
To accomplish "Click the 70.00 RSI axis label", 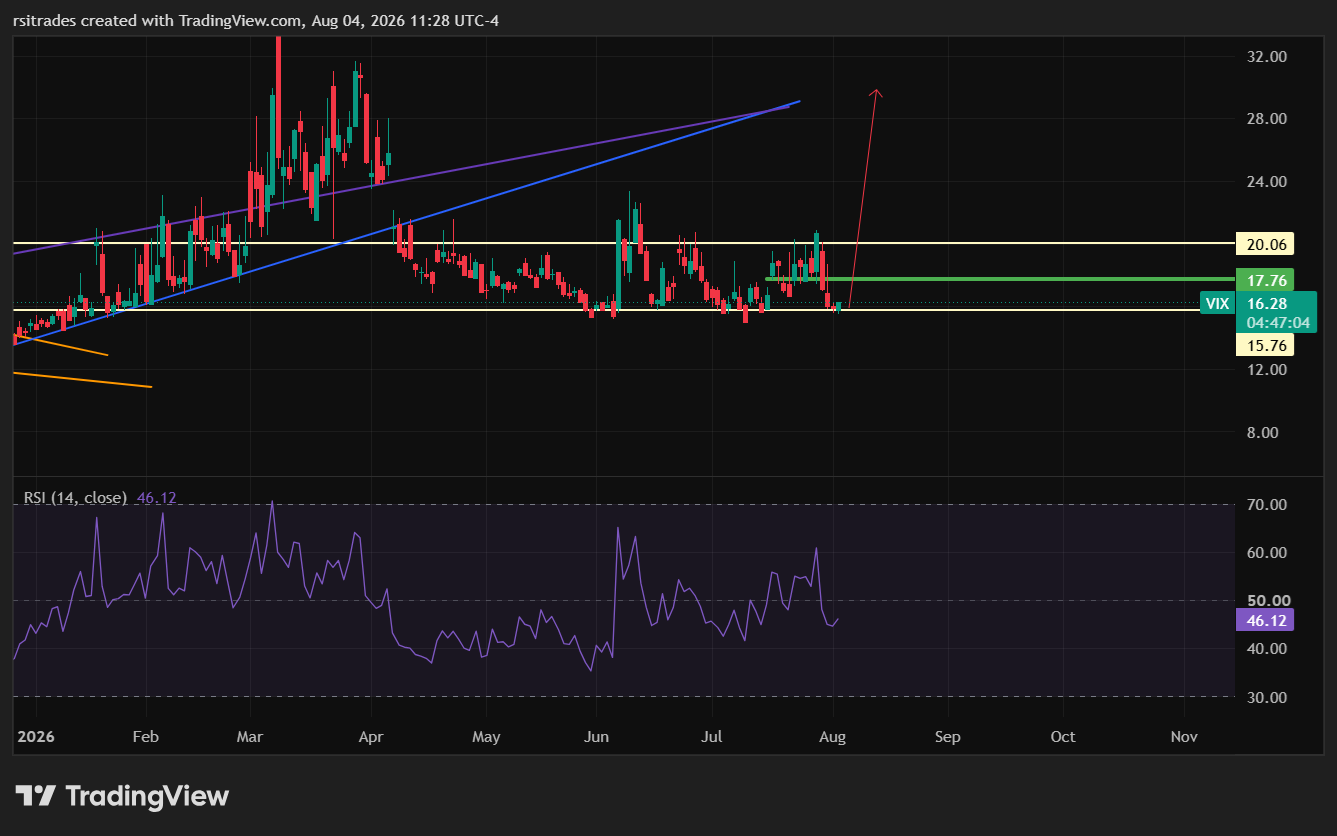I will click(1265, 505).
